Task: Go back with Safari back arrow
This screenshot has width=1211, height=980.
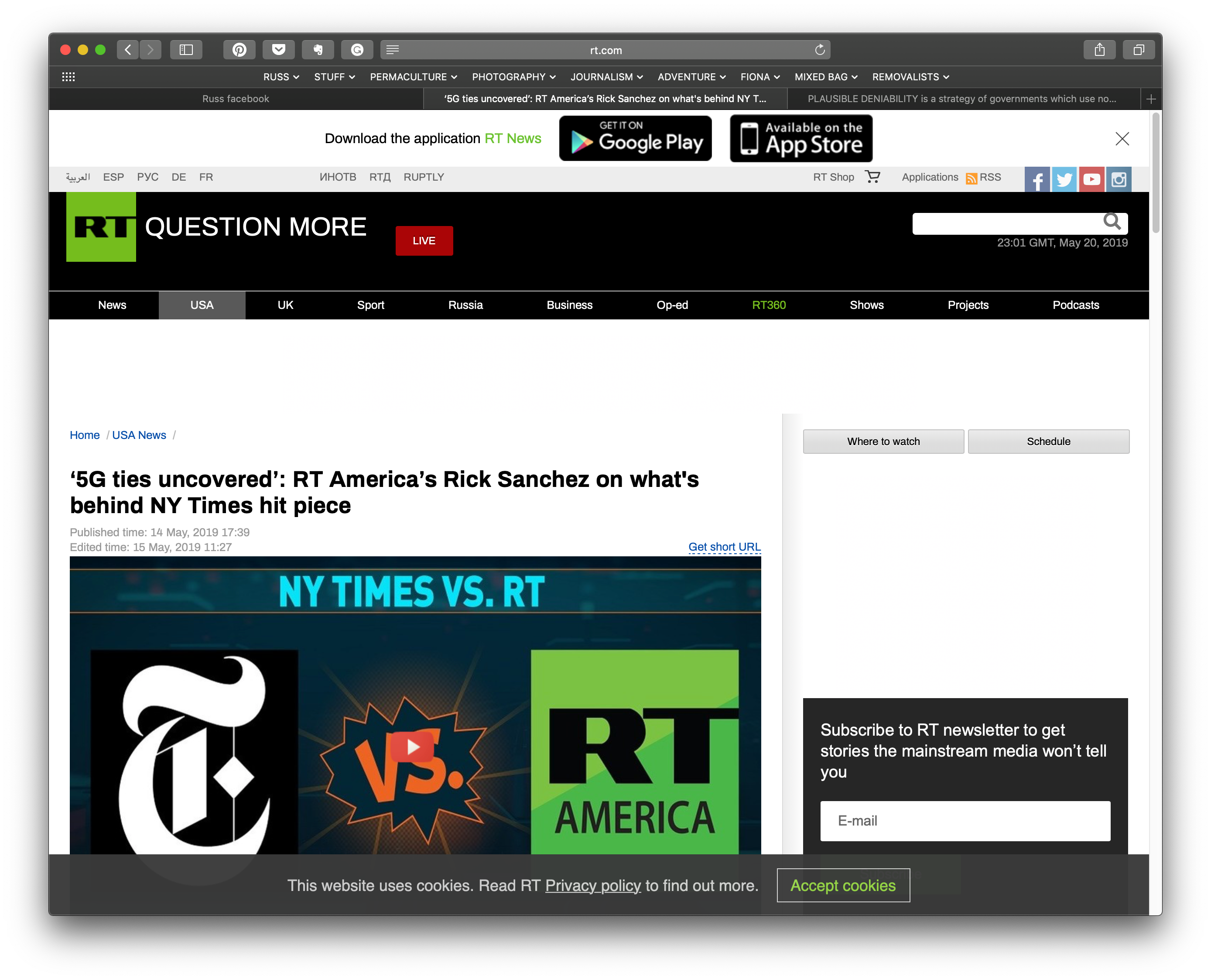Action: 128,50
